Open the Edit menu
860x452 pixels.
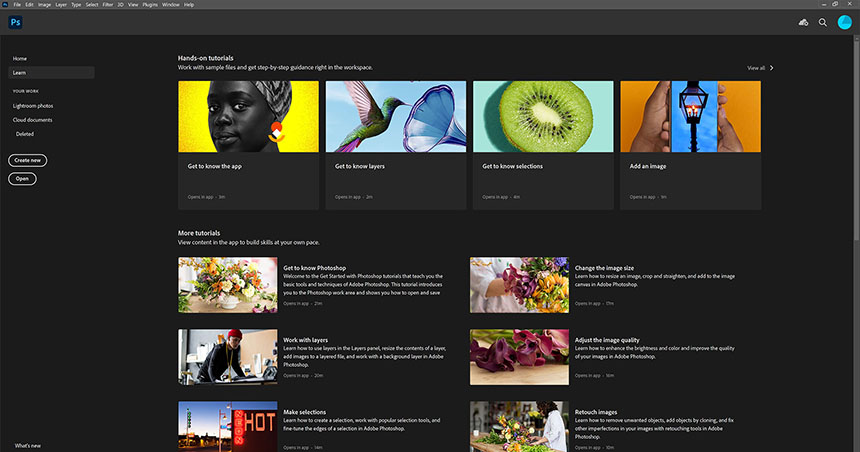(29, 4)
